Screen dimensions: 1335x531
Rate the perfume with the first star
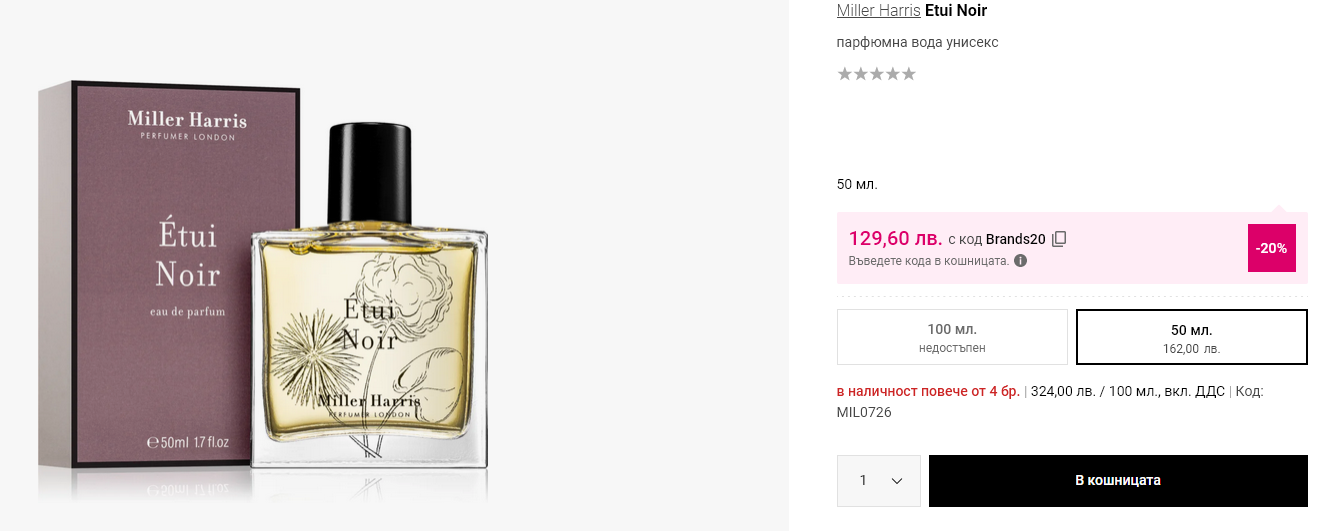[x=844, y=74]
